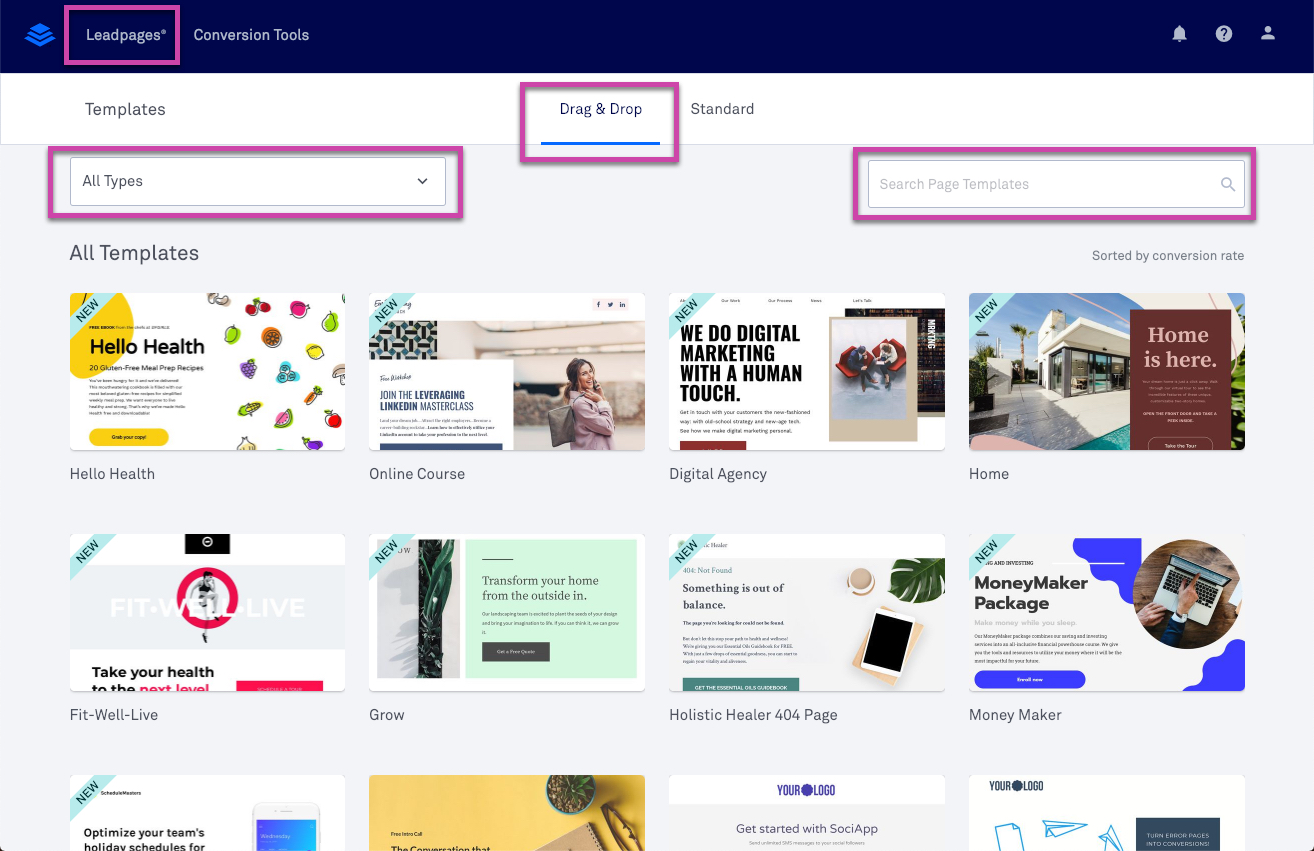Open the ScheduleMasters holiday schedules template thumbnail
The image size is (1314, 851).
207,813
